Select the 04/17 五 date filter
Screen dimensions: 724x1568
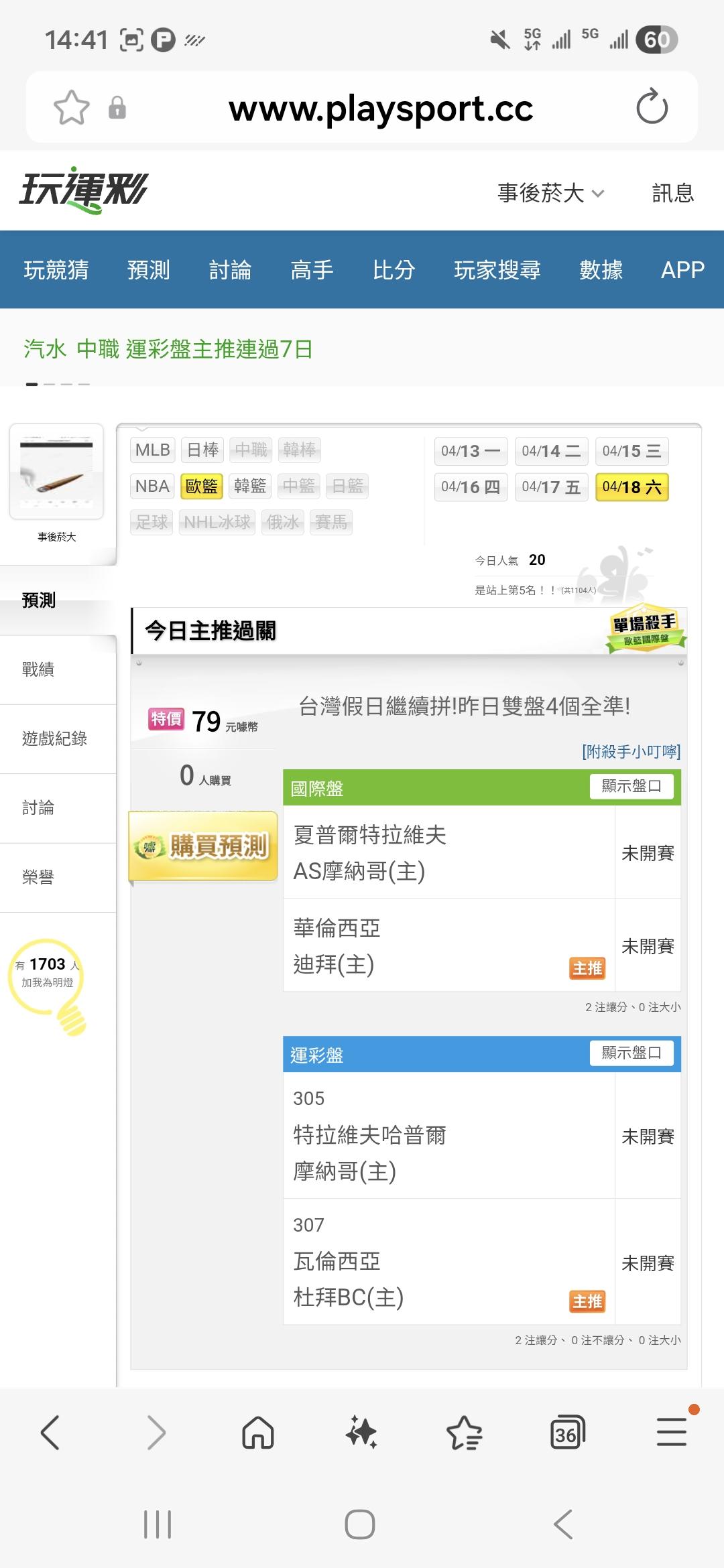click(x=551, y=487)
